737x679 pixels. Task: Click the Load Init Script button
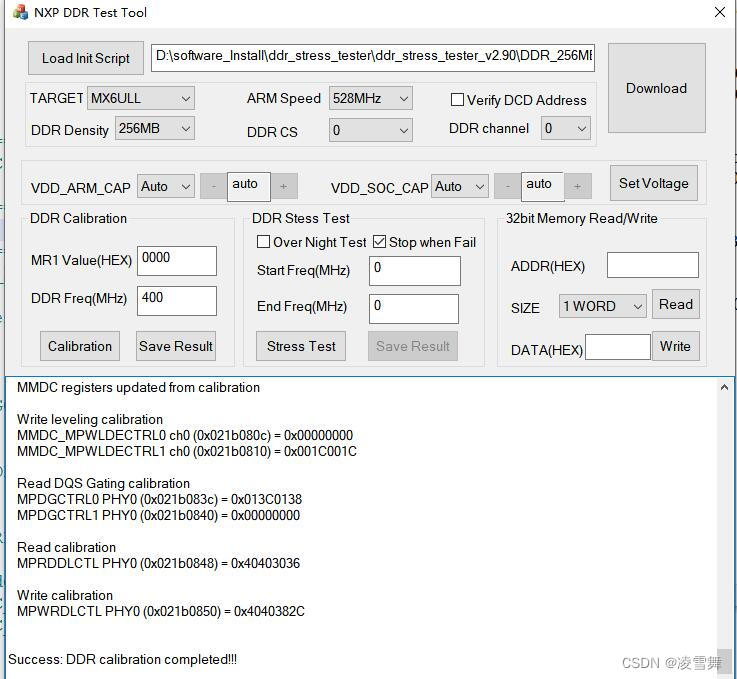[x=86, y=58]
